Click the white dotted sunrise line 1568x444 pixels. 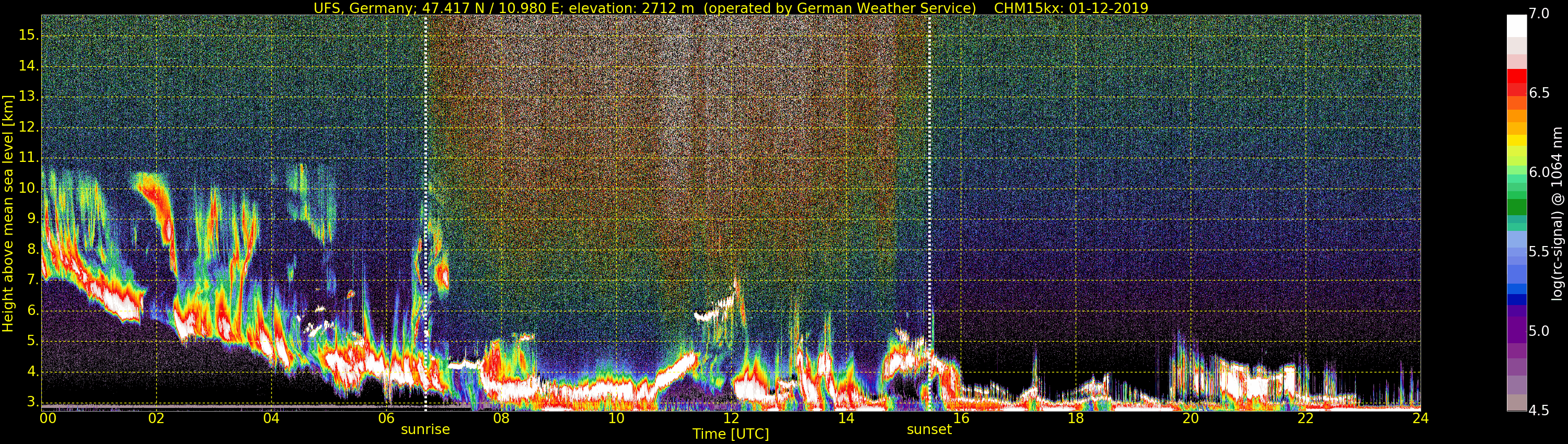[425, 213]
